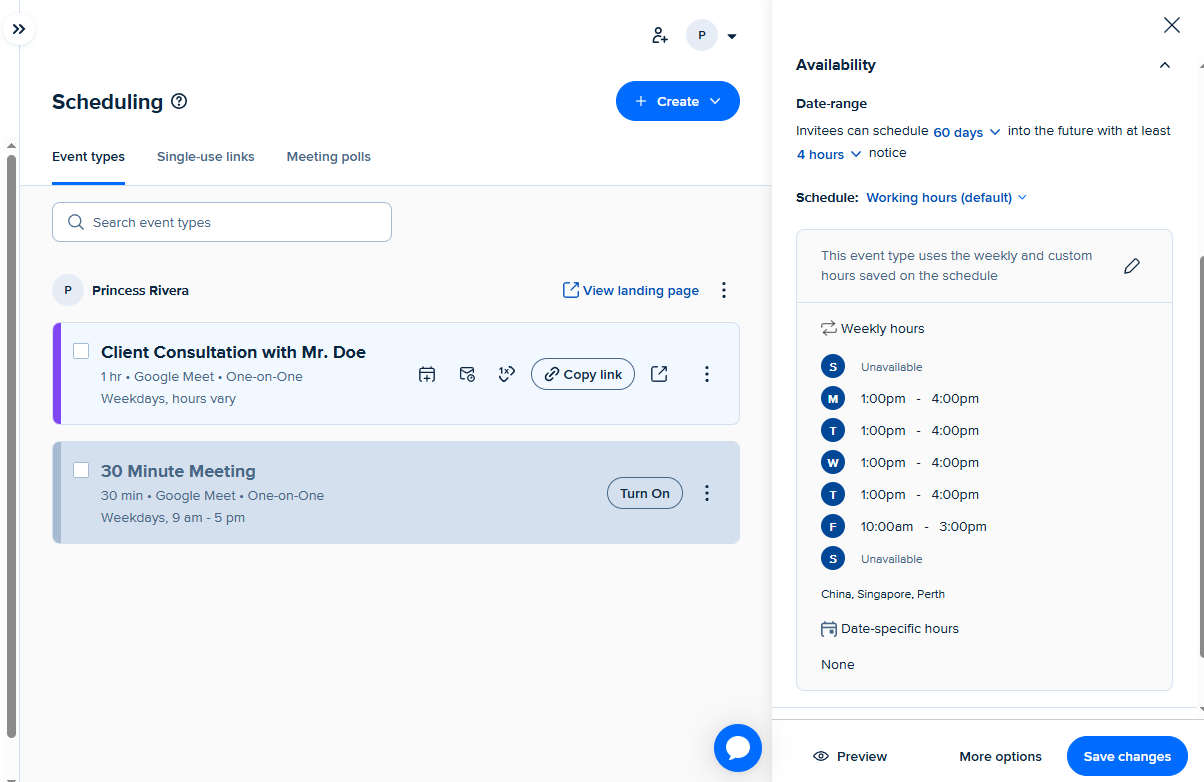
Task: Edit the schedule hours with the pencil icon
Action: [x=1132, y=266]
